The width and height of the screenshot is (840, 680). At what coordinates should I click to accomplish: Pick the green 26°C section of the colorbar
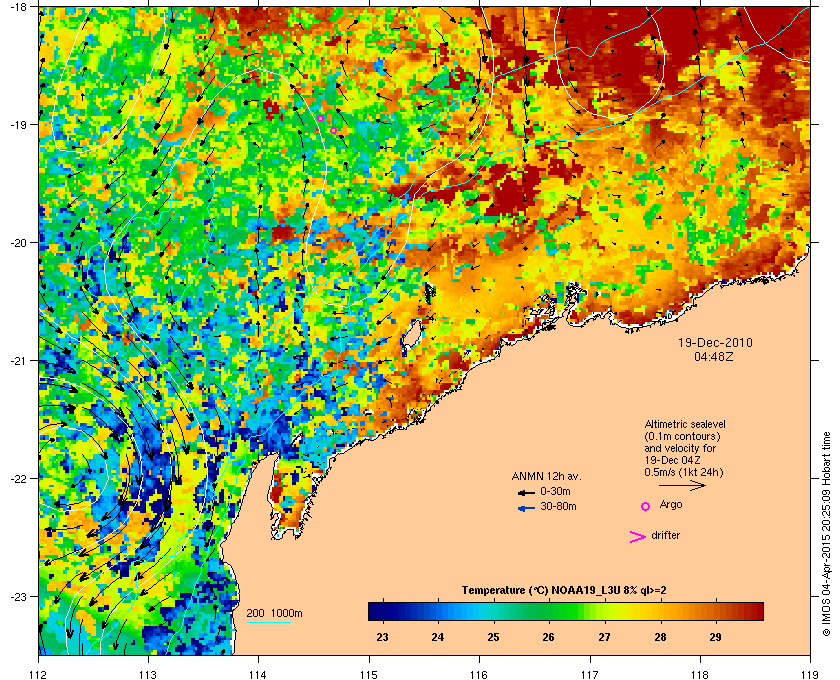tap(549, 611)
